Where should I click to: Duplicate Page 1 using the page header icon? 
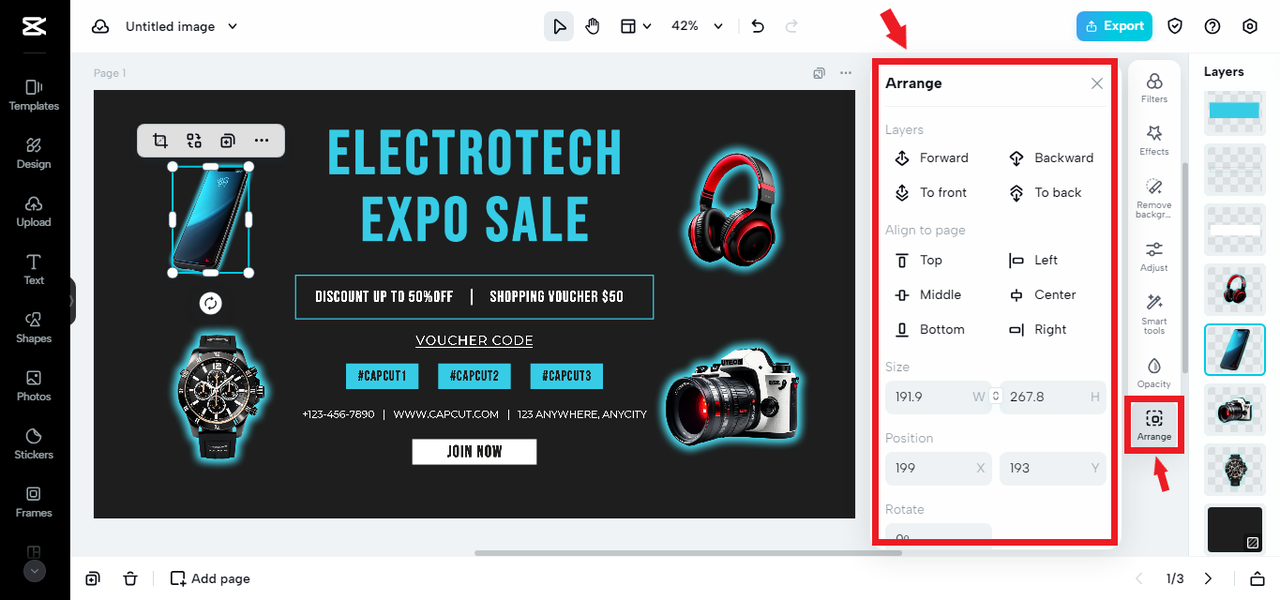coord(819,73)
